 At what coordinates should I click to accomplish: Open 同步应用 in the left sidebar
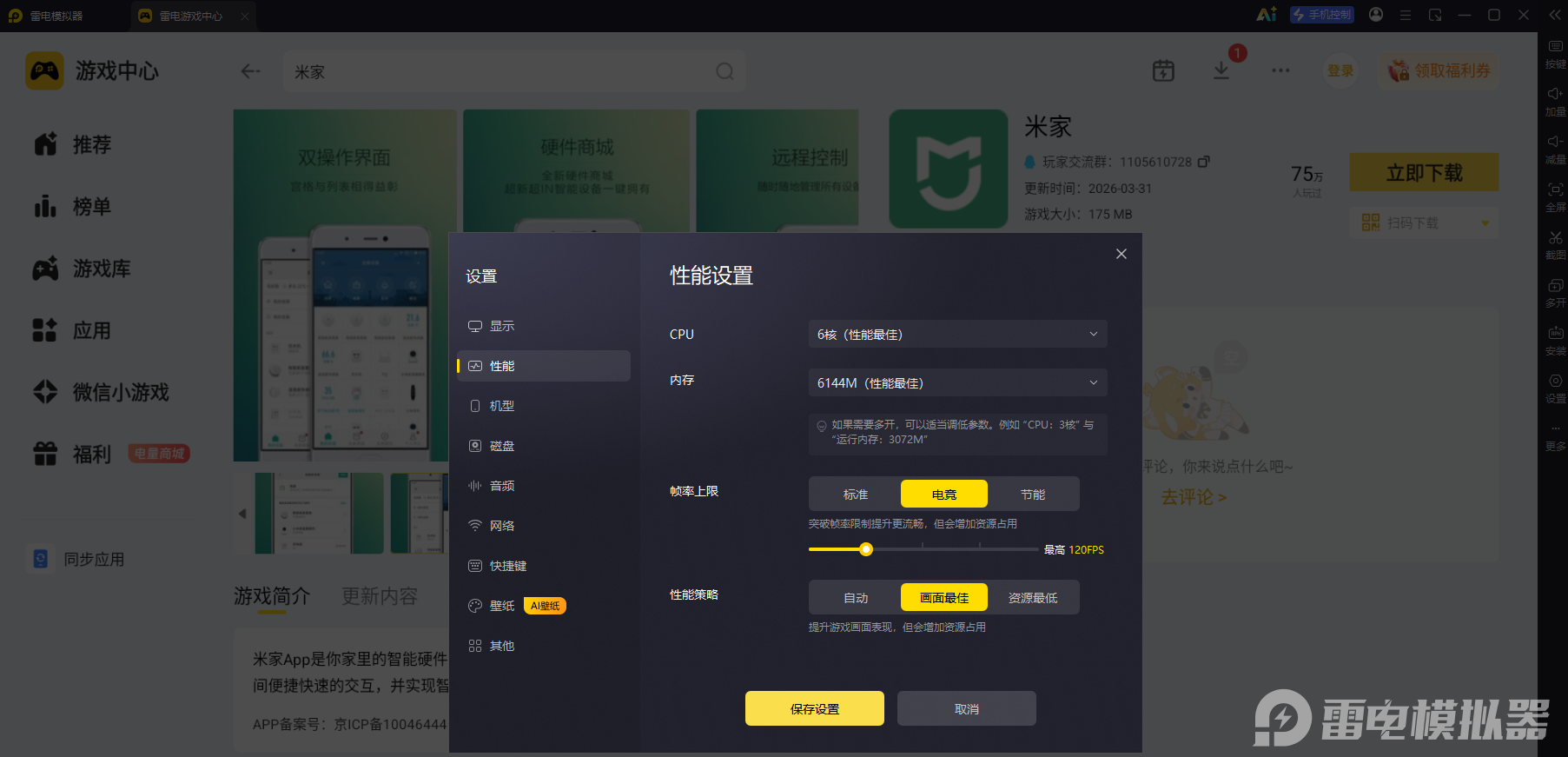click(x=78, y=559)
